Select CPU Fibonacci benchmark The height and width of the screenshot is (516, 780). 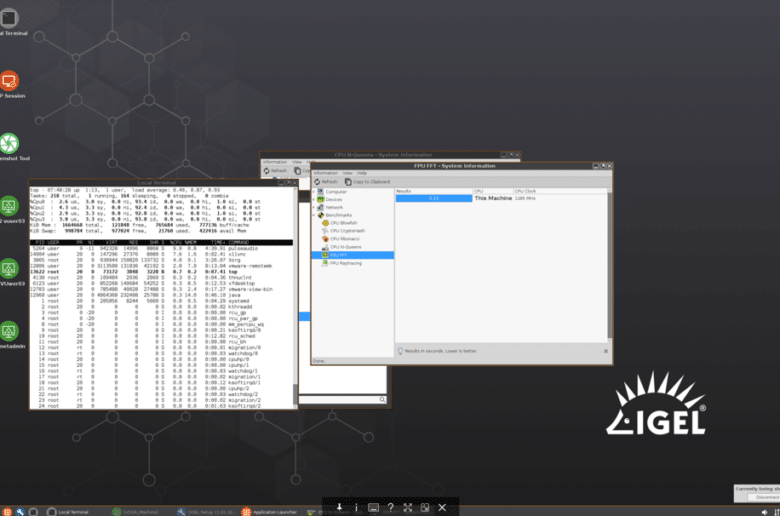pyautogui.click(x=341, y=239)
